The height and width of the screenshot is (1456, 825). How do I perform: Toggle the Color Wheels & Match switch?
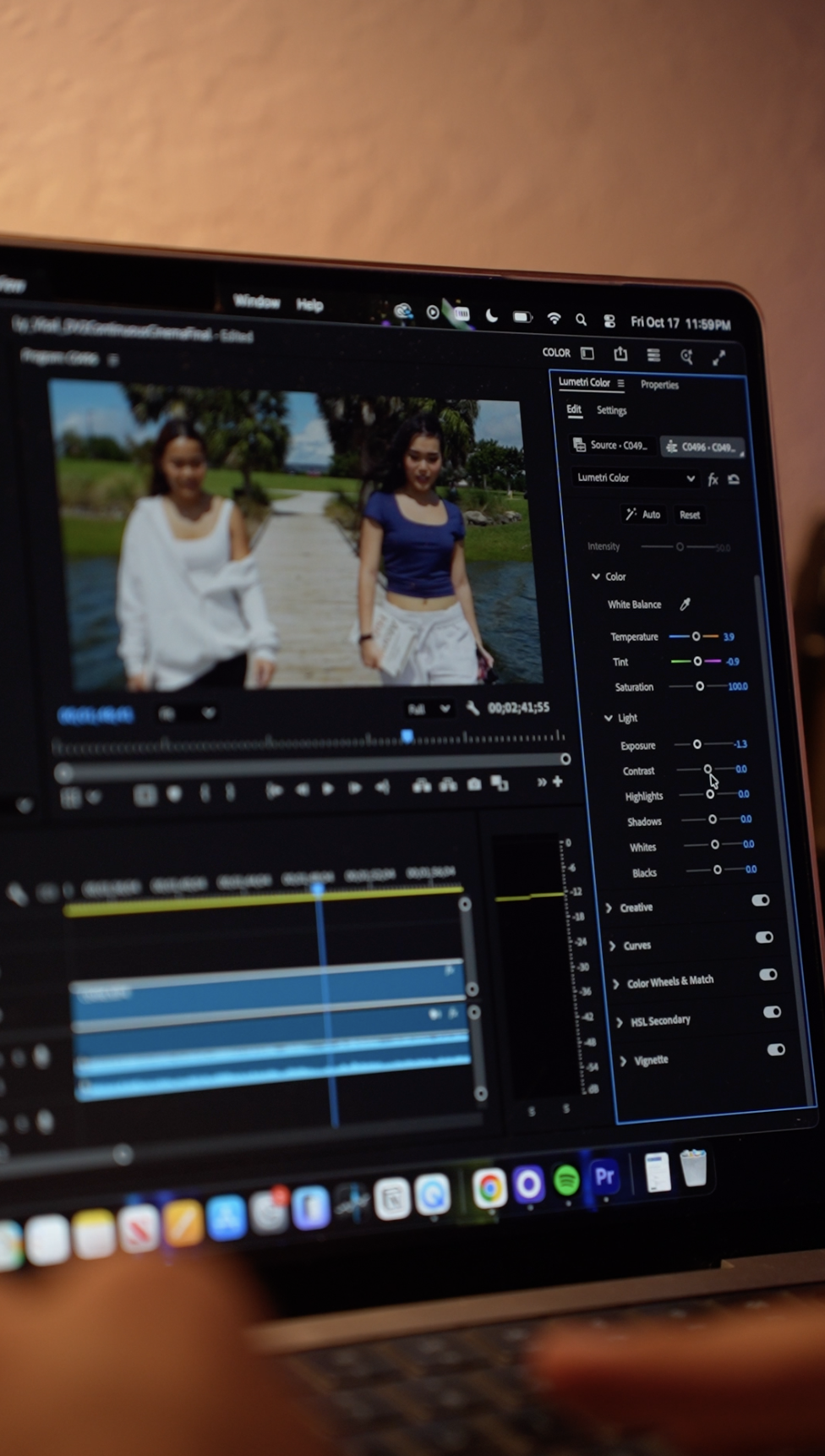tap(768, 974)
